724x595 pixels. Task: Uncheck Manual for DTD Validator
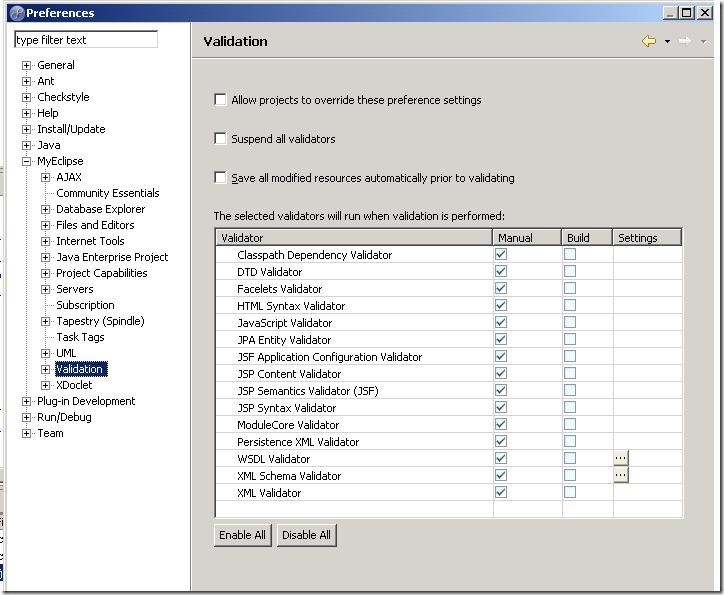(501, 272)
